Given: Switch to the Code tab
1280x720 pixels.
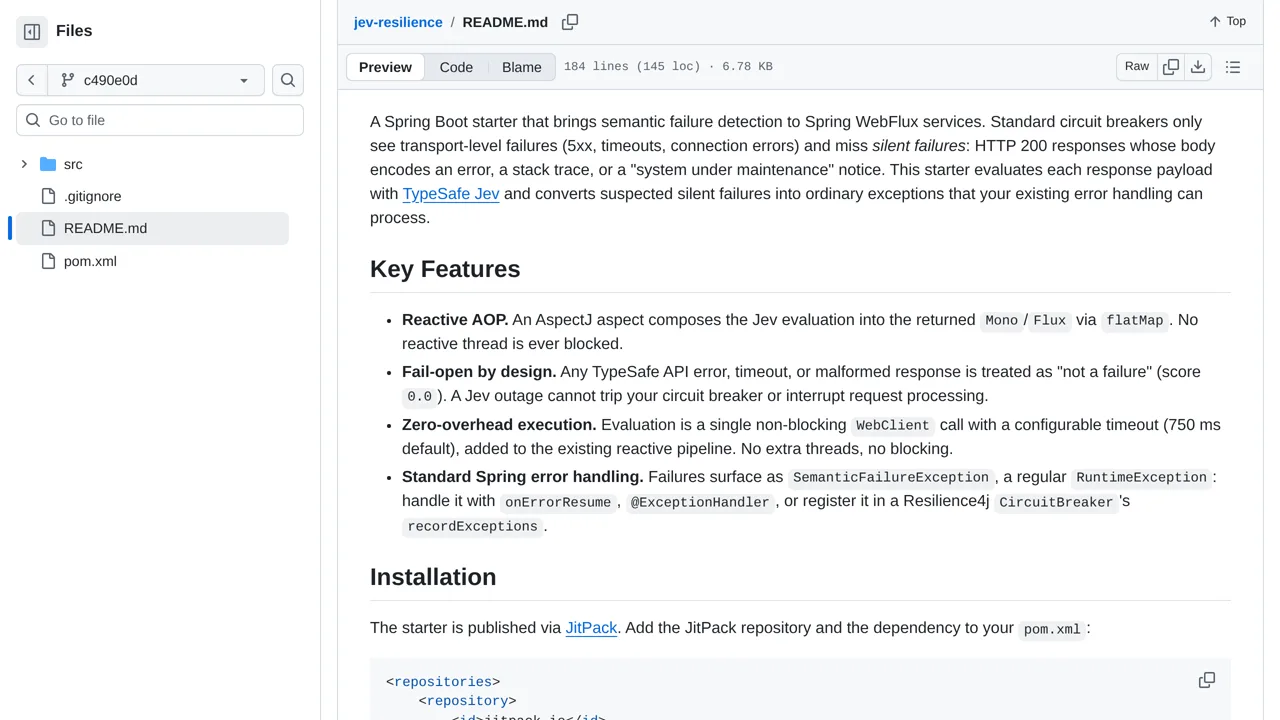Looking at the screenshot, I should tap(456, 67).
